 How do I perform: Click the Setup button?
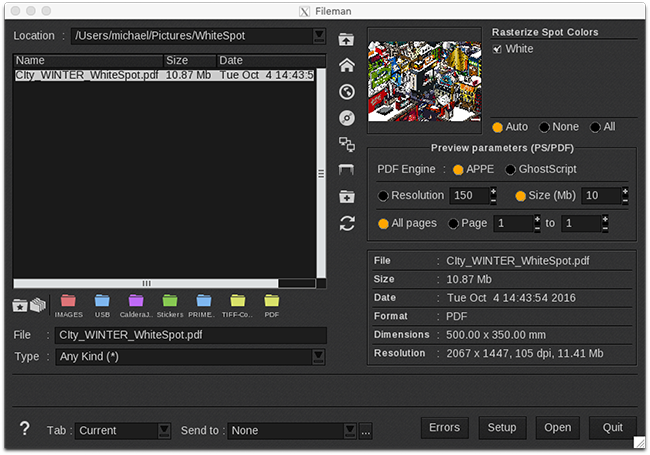click(501, 428)
